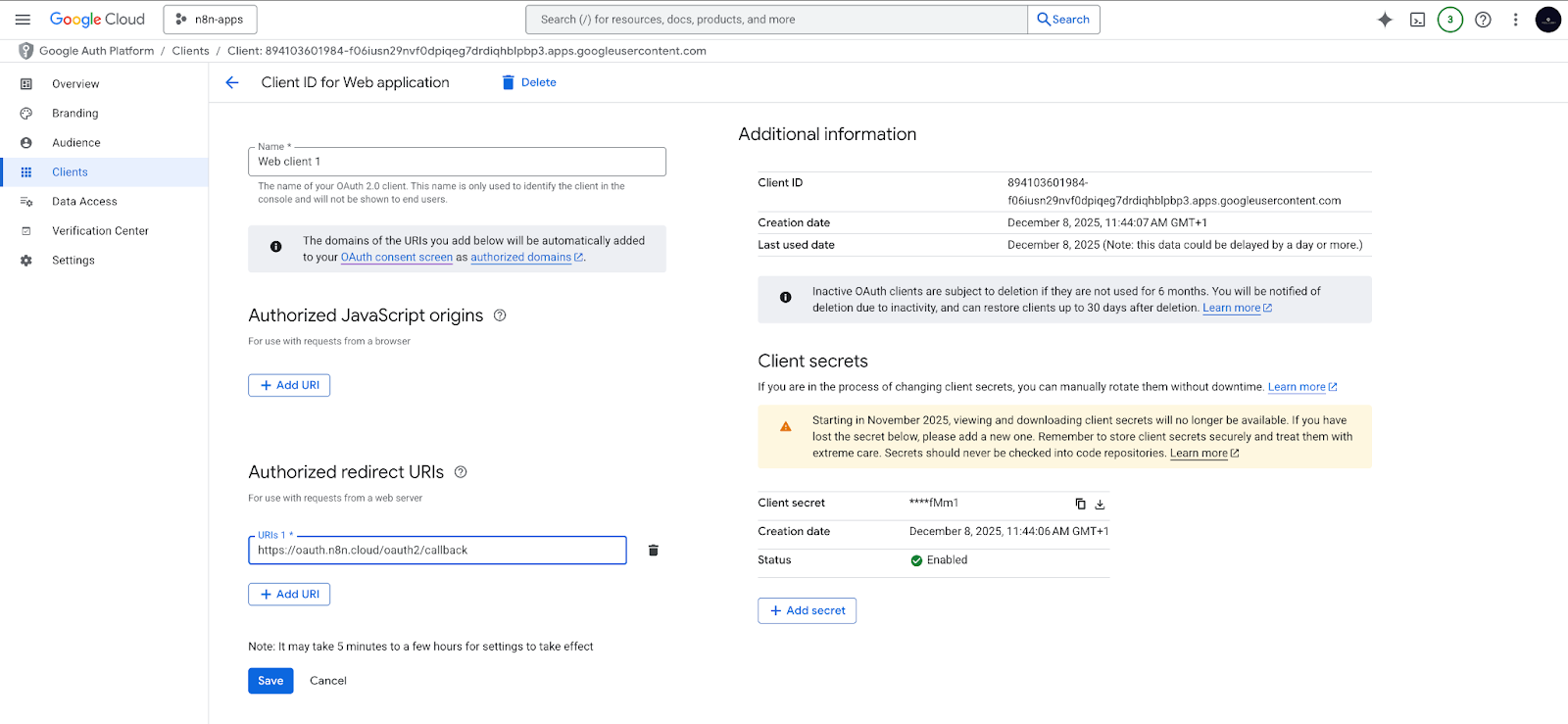Open Data Access in the sidebar
1568x724 pixels.
coord(104,202)
